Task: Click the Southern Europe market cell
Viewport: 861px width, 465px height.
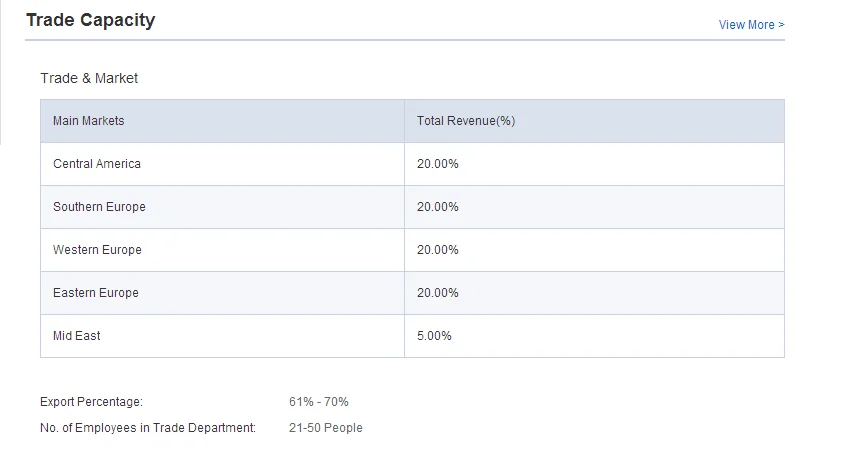Action: pos(99,207)
